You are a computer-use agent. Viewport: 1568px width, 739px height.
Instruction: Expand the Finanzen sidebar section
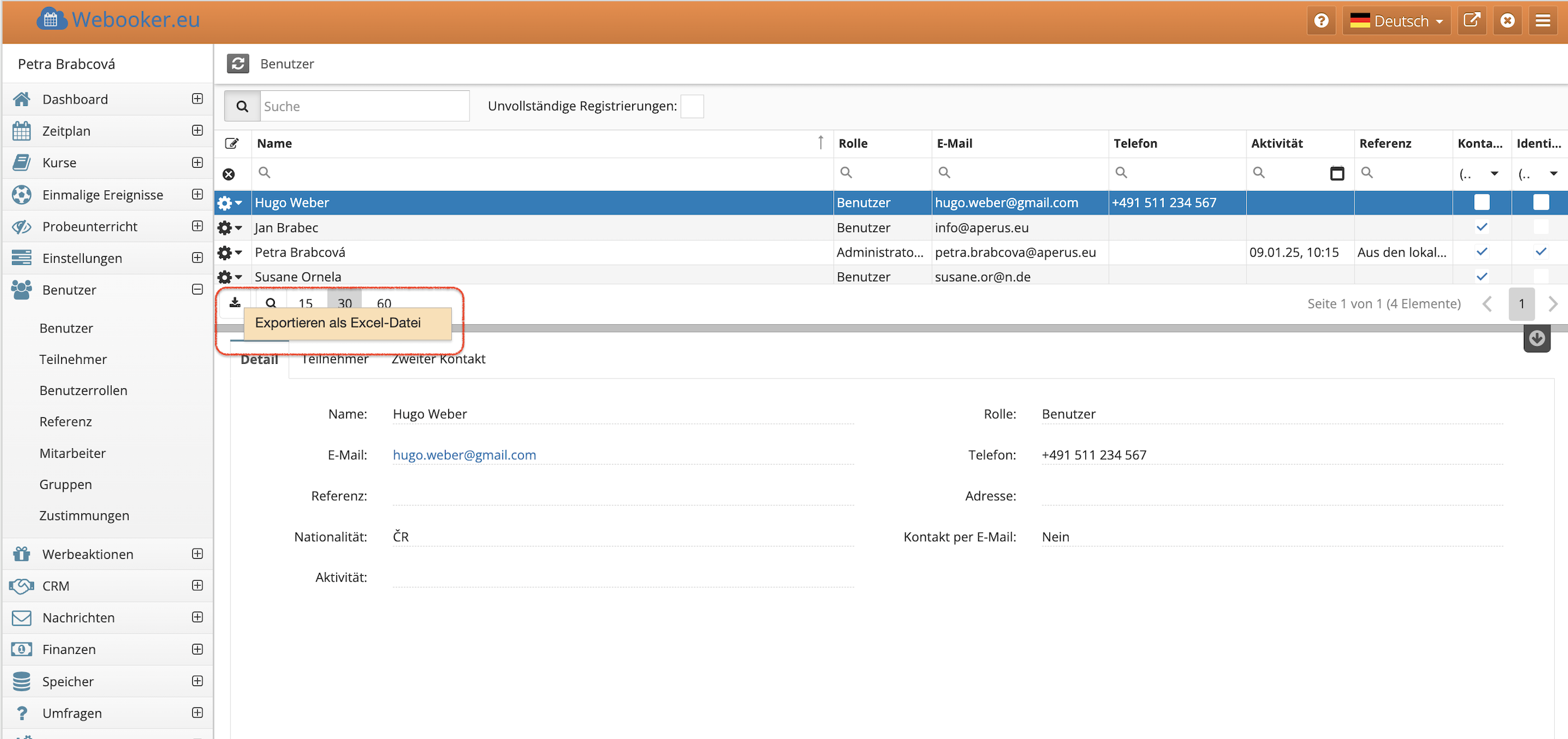click(197, 649)
